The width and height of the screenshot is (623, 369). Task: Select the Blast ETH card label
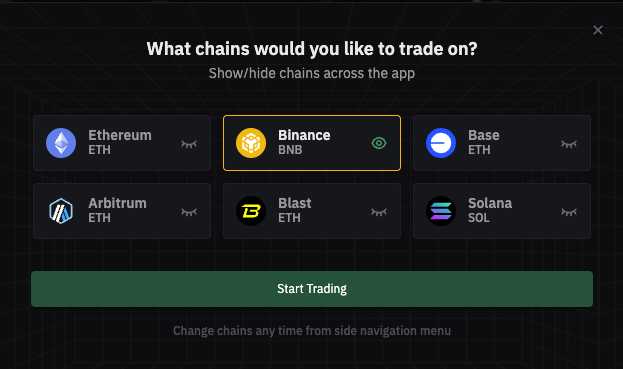pos(294,210)
